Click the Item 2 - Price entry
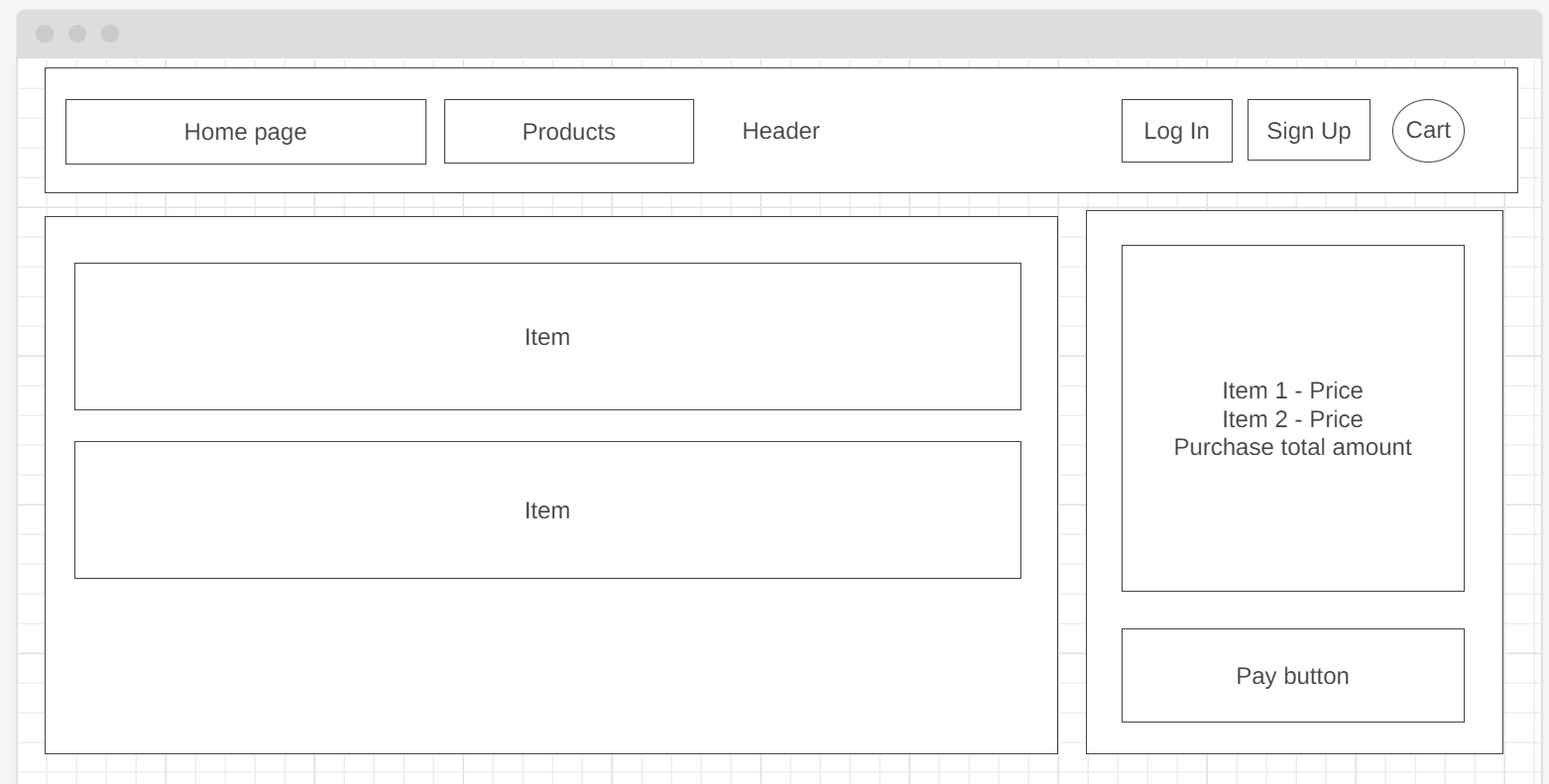Image resolution: width=1549 pixels, height=784 pixels. coord(1292,419)
